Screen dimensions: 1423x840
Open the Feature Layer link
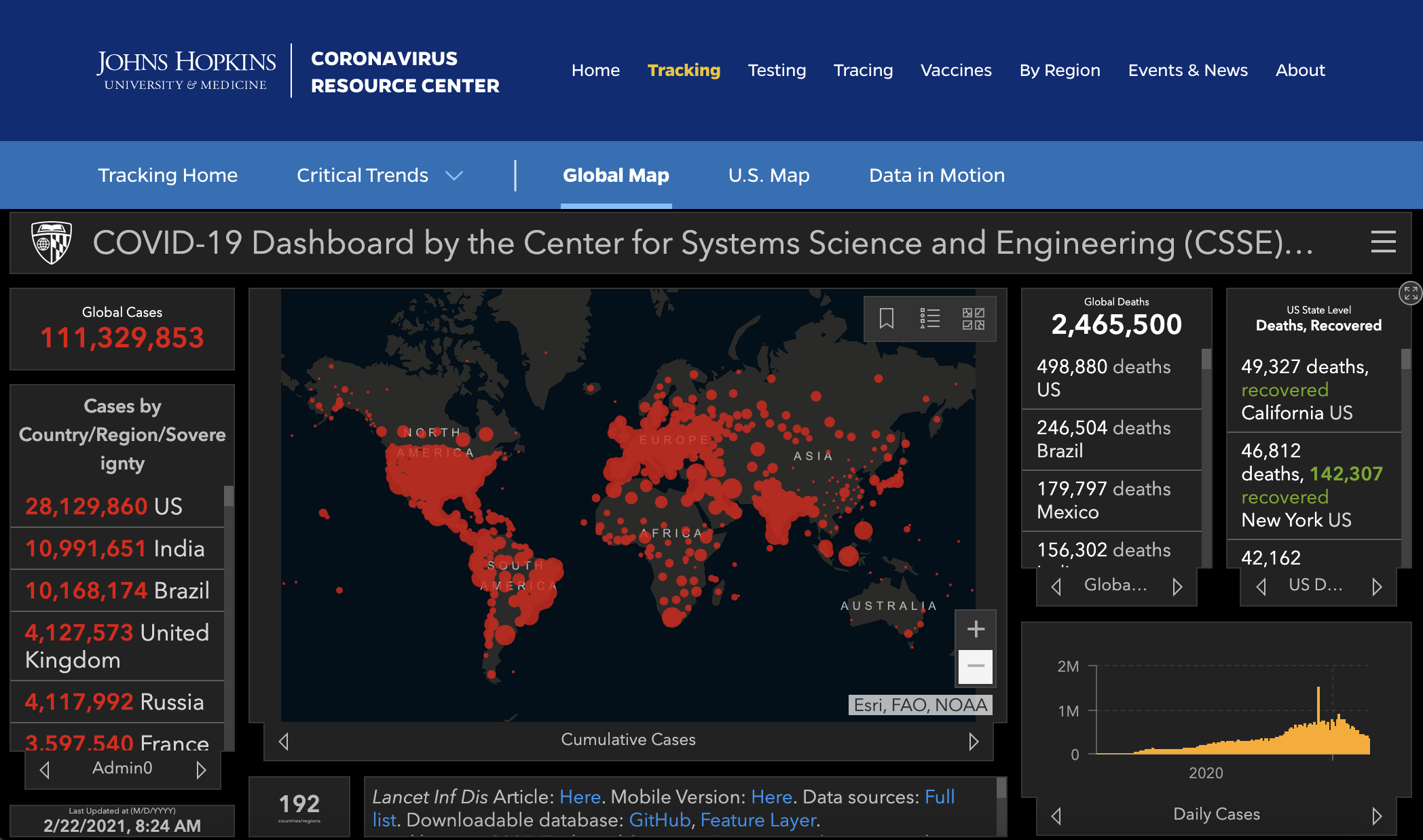pyautogui.click(x=758, y=820)
